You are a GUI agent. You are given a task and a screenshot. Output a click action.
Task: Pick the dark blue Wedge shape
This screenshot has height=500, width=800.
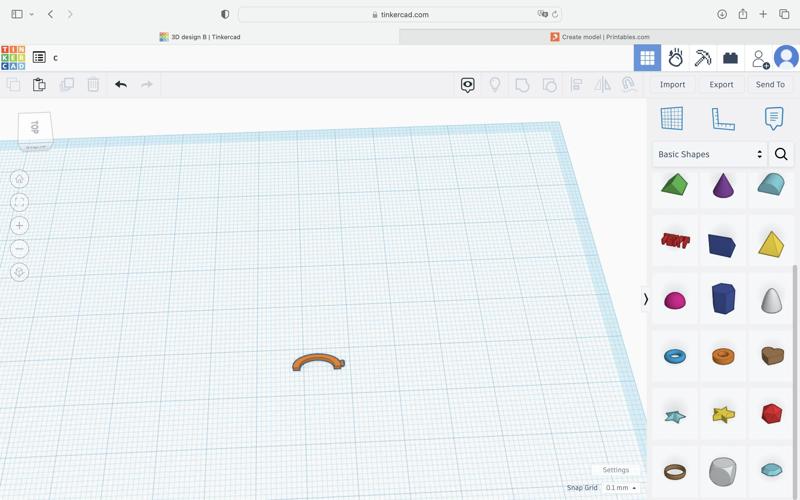click(722, 245)
